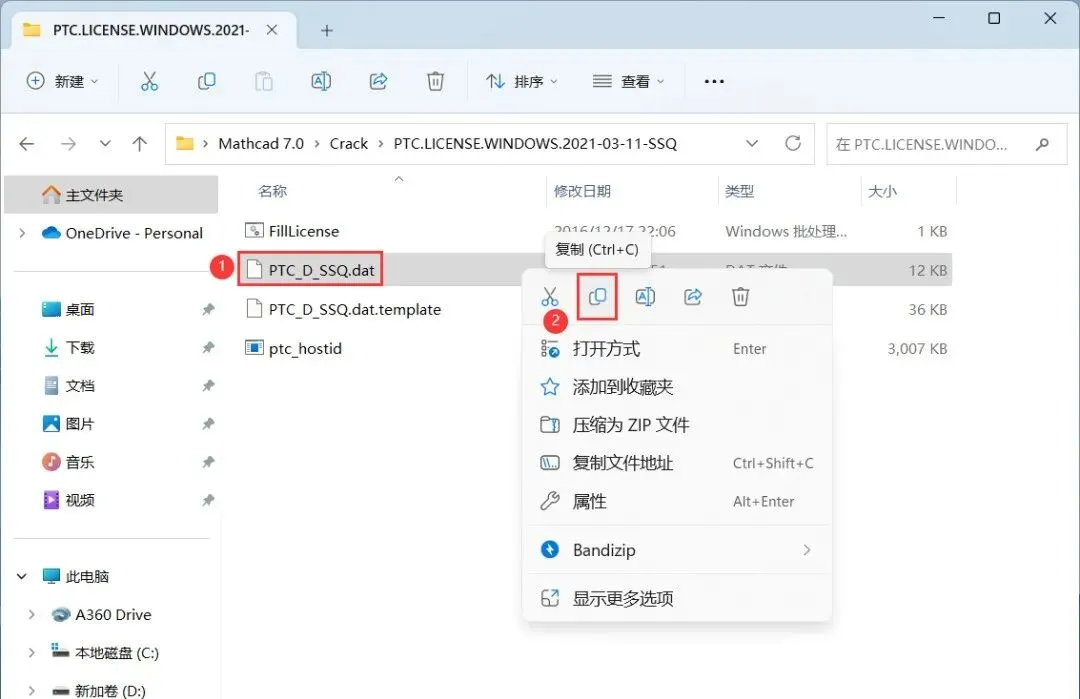Click the Mathcad 7.0 breadcrumb
Viewport: 1080px width, 699px height.
pyautogui.click(x=261, y=143)
